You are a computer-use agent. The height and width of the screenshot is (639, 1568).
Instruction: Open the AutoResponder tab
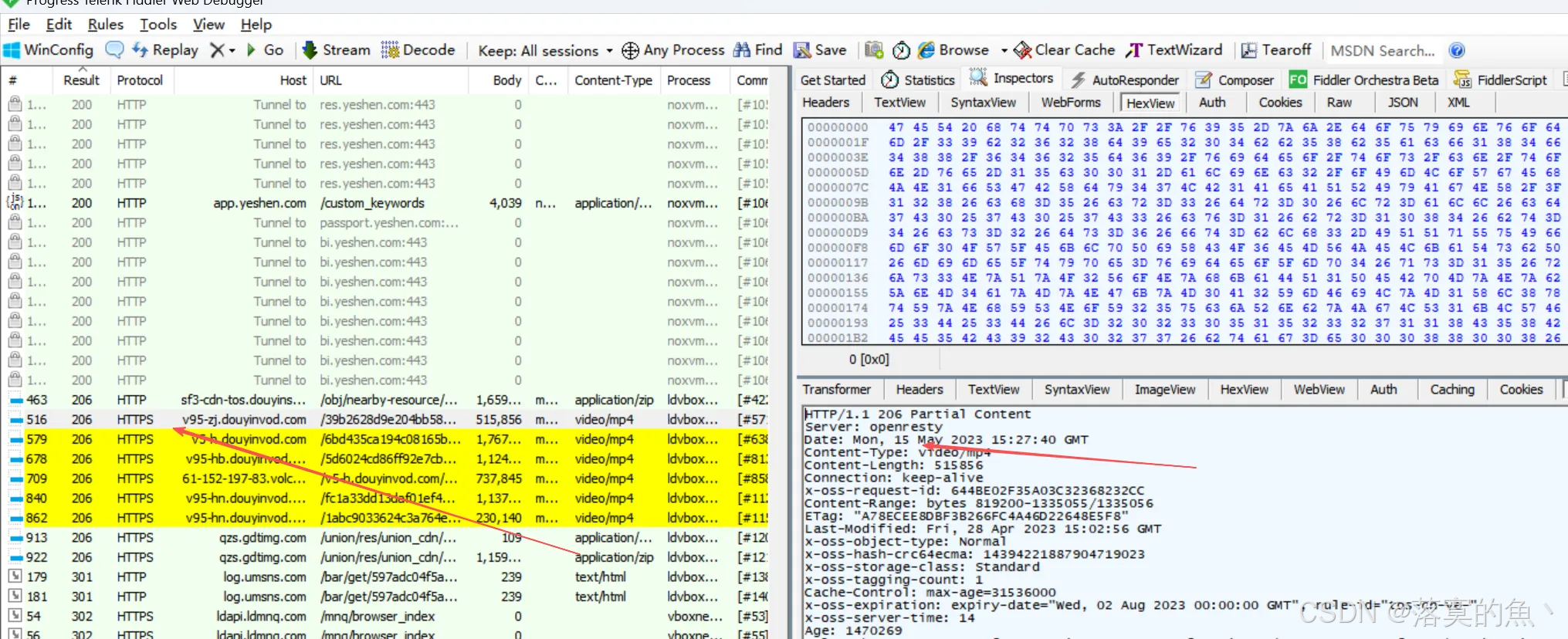click(1125, 79)
